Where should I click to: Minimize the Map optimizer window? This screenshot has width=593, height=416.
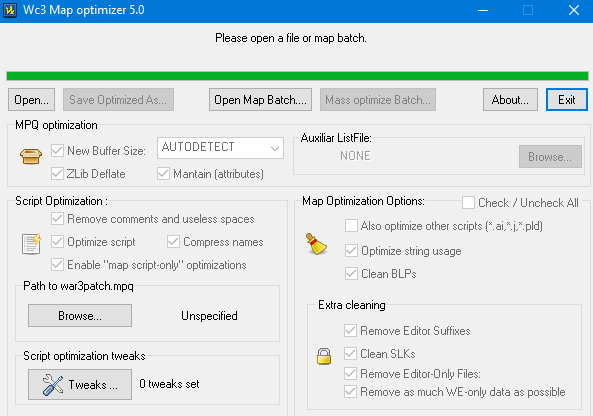click(x=483, y=10)
